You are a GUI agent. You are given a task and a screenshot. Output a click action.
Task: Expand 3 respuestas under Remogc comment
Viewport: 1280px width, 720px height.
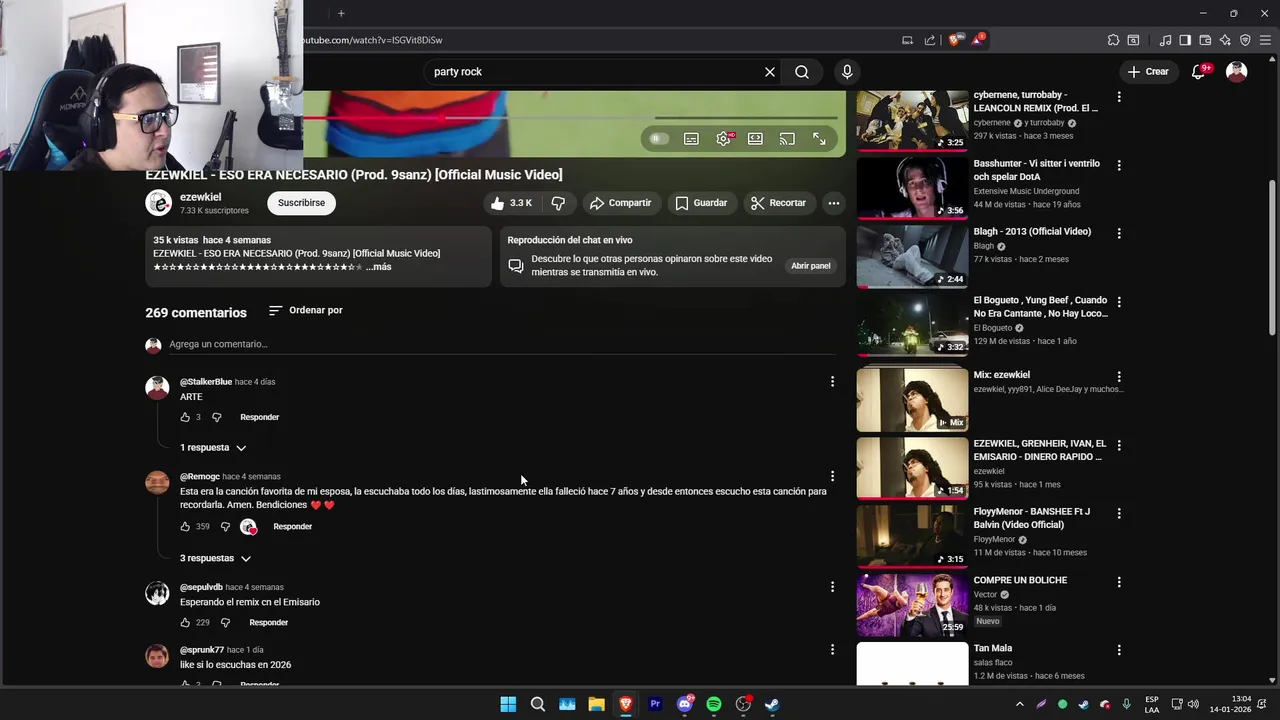(x=215, y=558)
